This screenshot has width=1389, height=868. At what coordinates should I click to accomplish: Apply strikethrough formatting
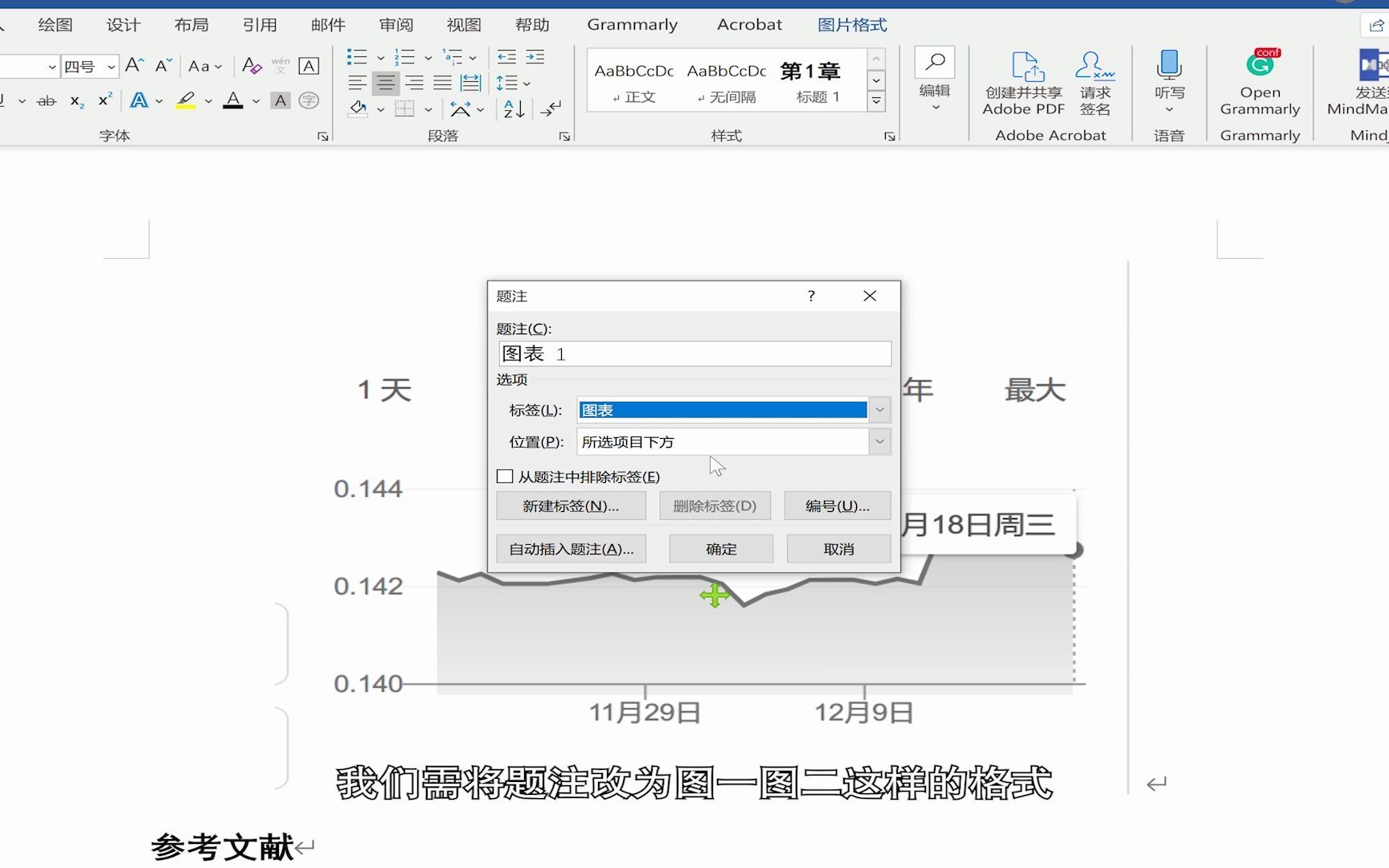click(x=47, y=100)
